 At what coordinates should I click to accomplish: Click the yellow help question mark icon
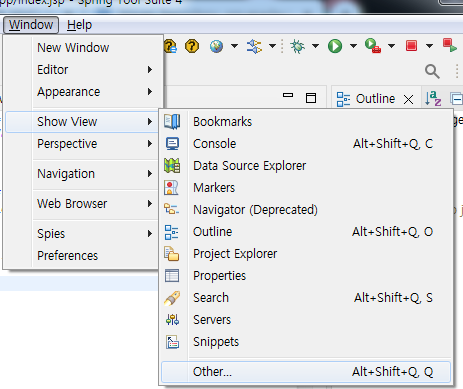coord(192,46)
